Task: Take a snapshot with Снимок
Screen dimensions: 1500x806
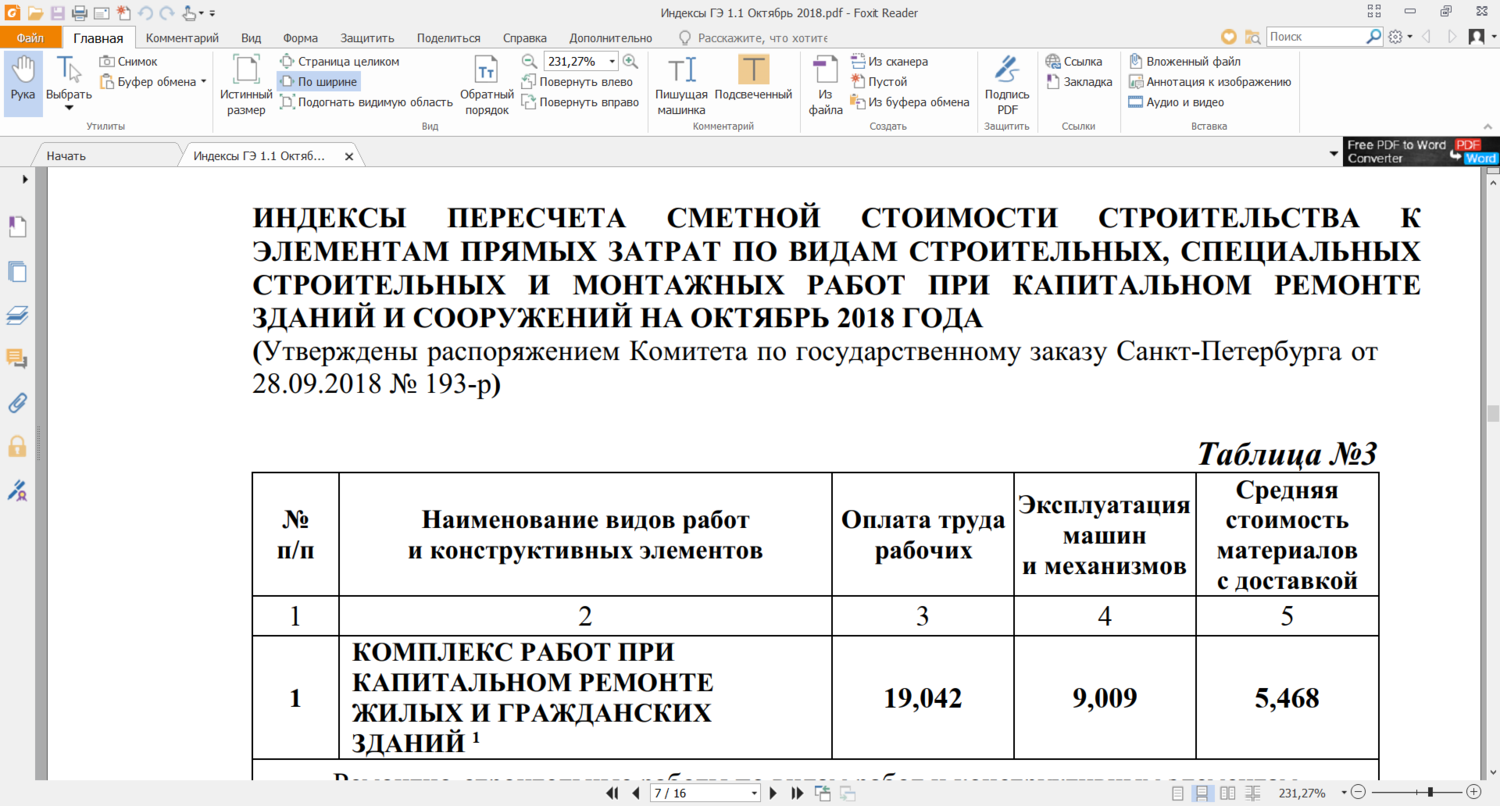Action: point(128,61)
